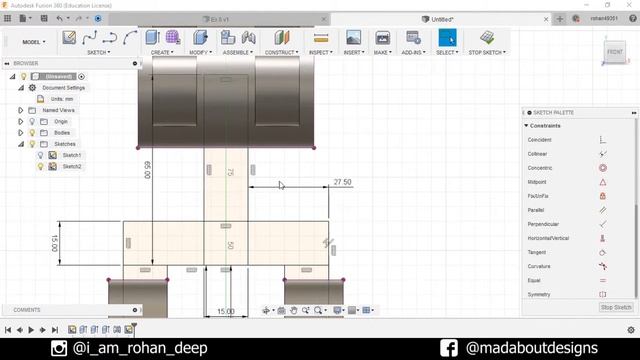Toggle visibility bulb of root component

24,76
